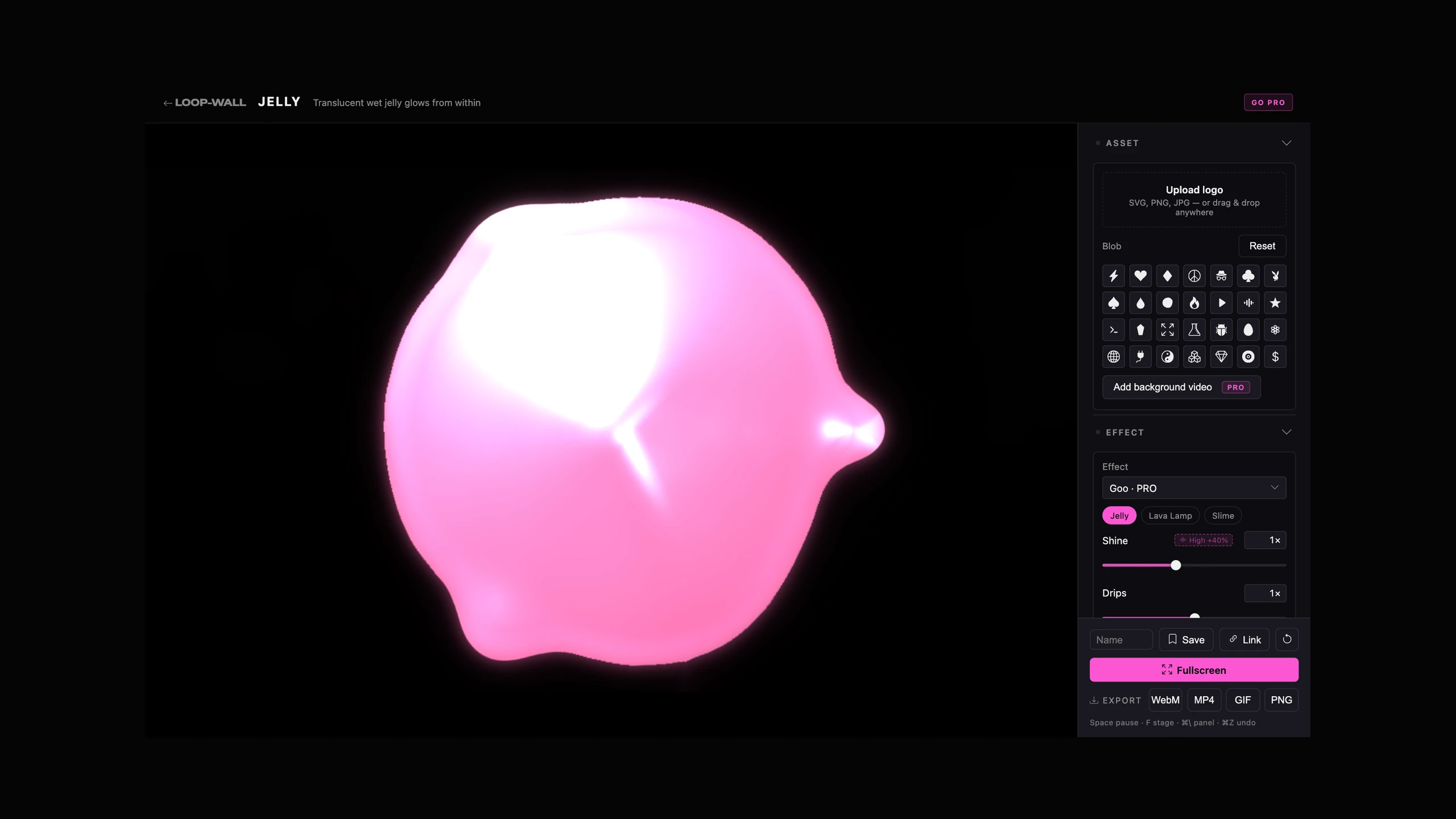Select the incognito hat and glasses shape

pos(1221,276)
